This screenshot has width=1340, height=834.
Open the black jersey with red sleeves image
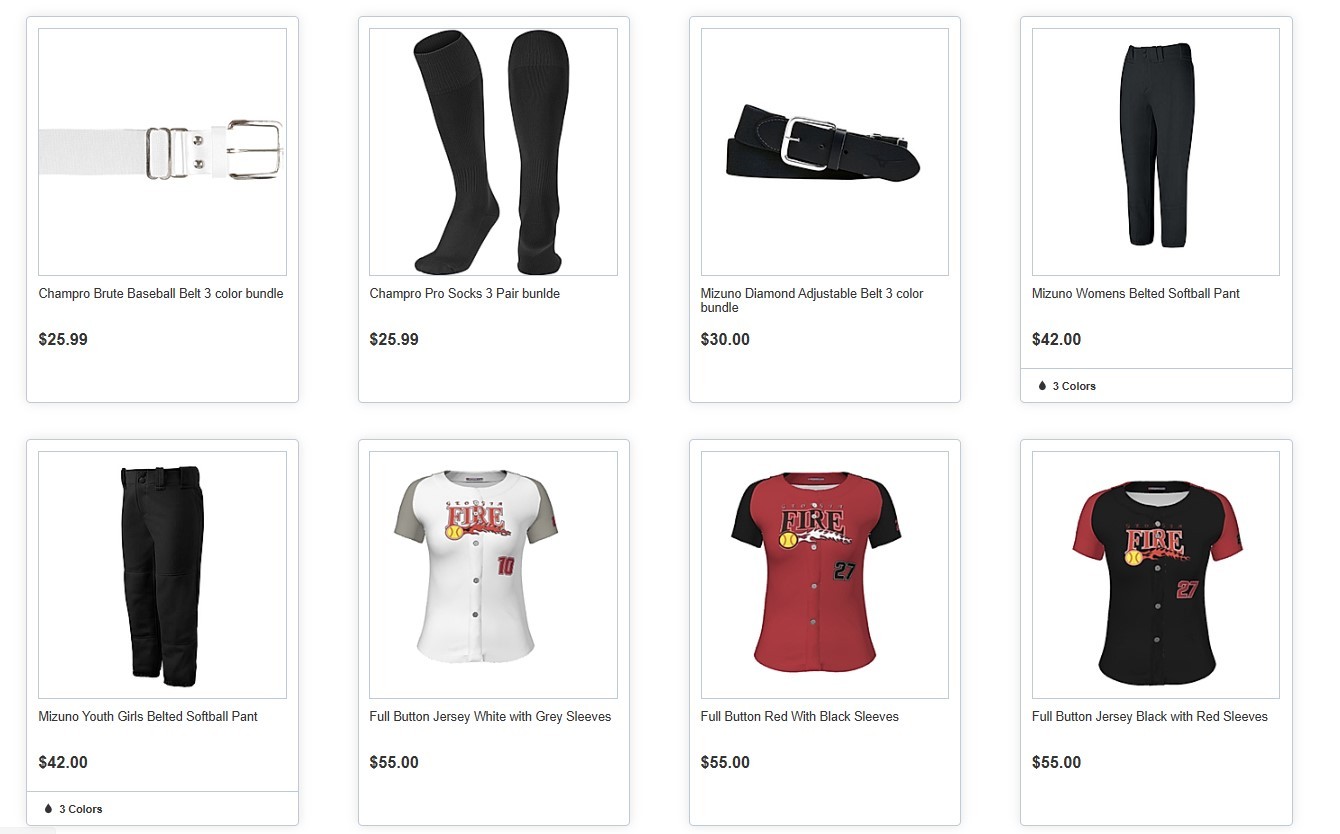(1156, 575)
